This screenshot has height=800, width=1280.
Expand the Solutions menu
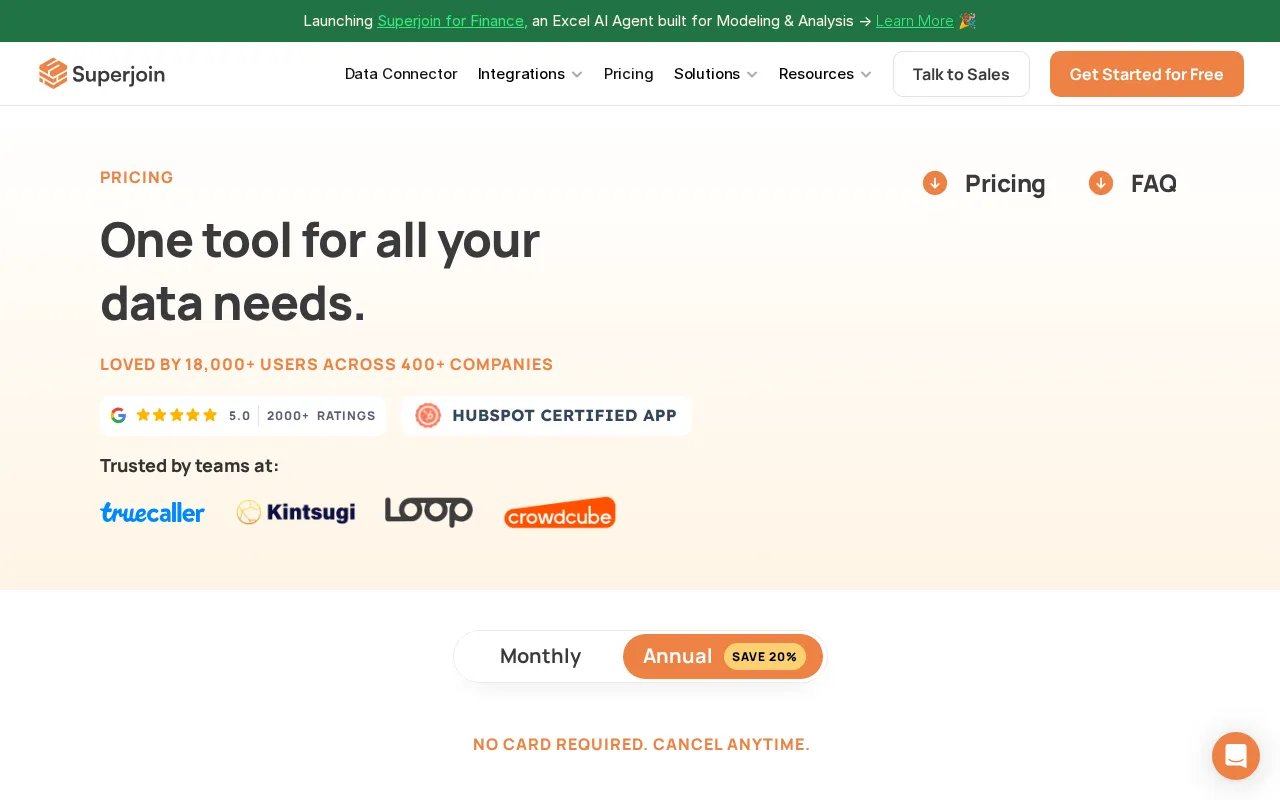tap(716, 74)
